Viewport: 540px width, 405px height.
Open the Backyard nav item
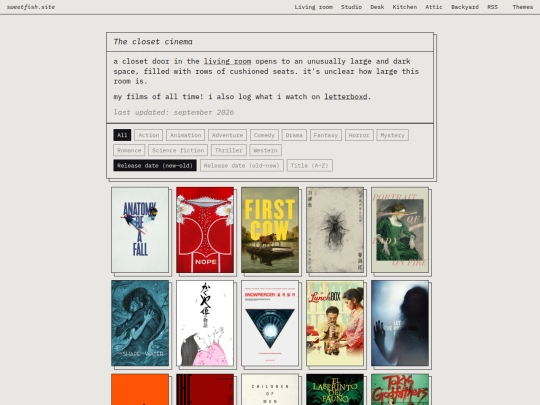(465, 7)
